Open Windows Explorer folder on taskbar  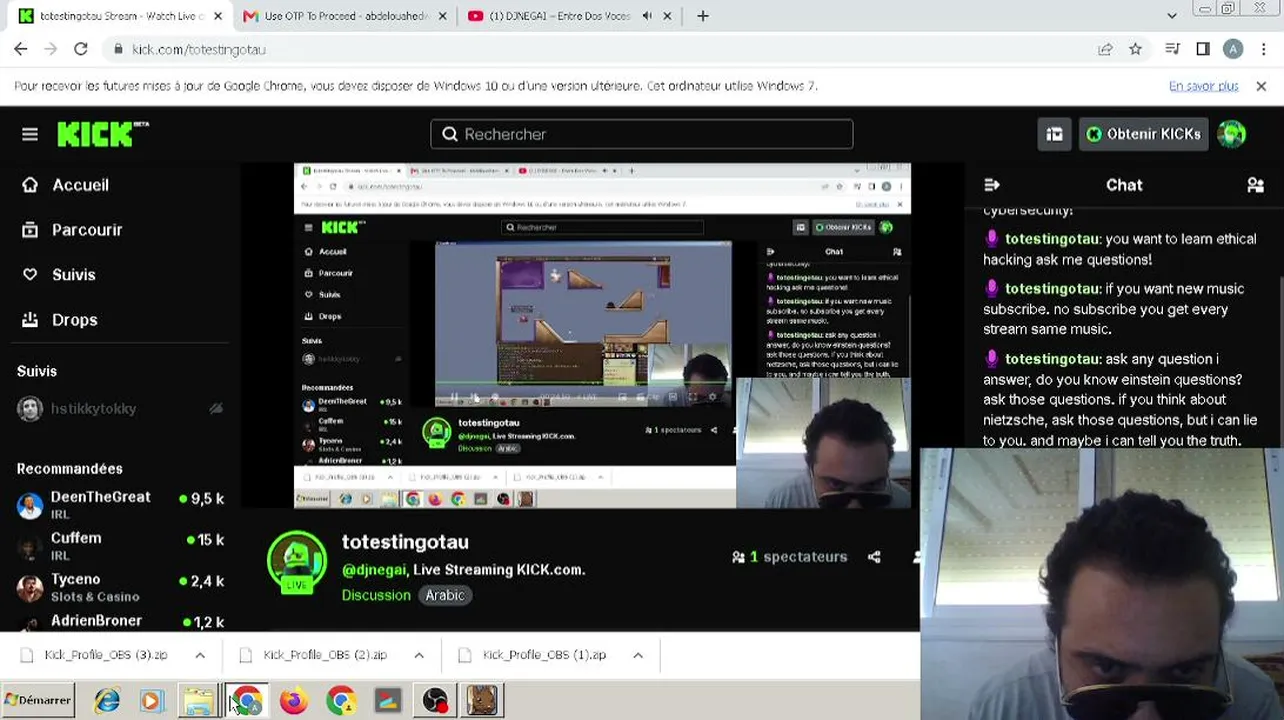pyautogui.click(x=199, y=701)
